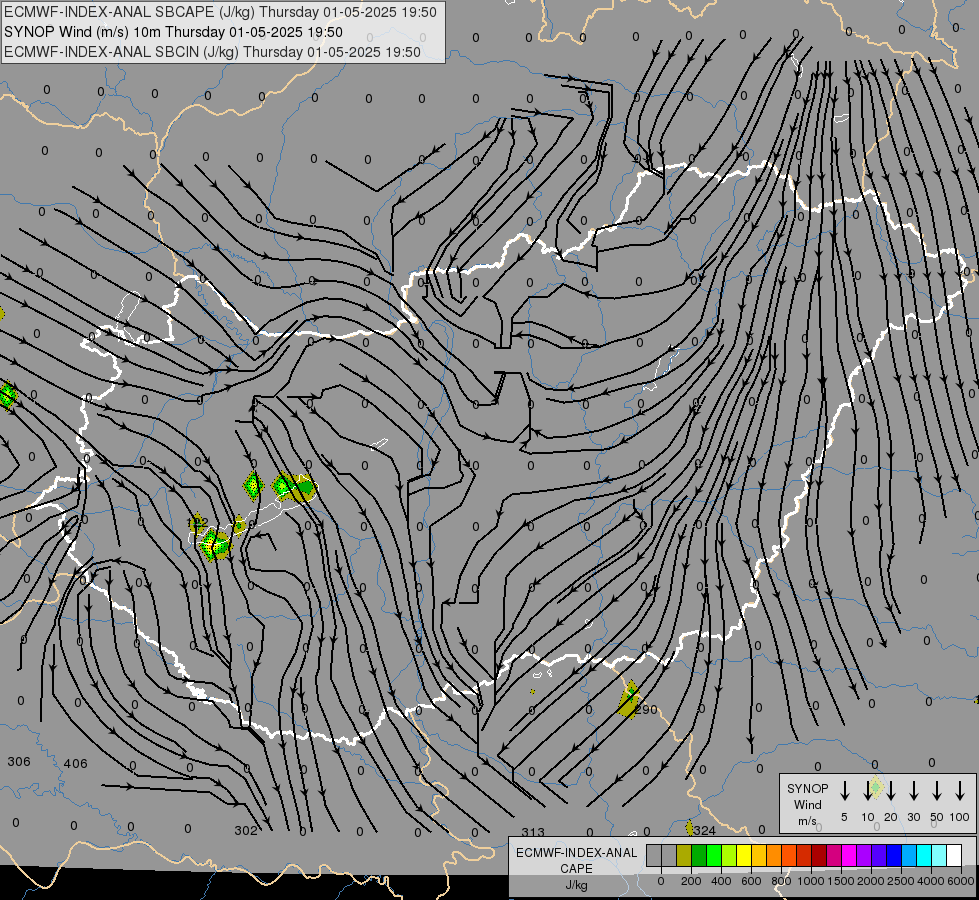Click the 'J/kg' unit in CAPE legend
This screenshot has width=979, height=900.
click(x=576, y=885)
